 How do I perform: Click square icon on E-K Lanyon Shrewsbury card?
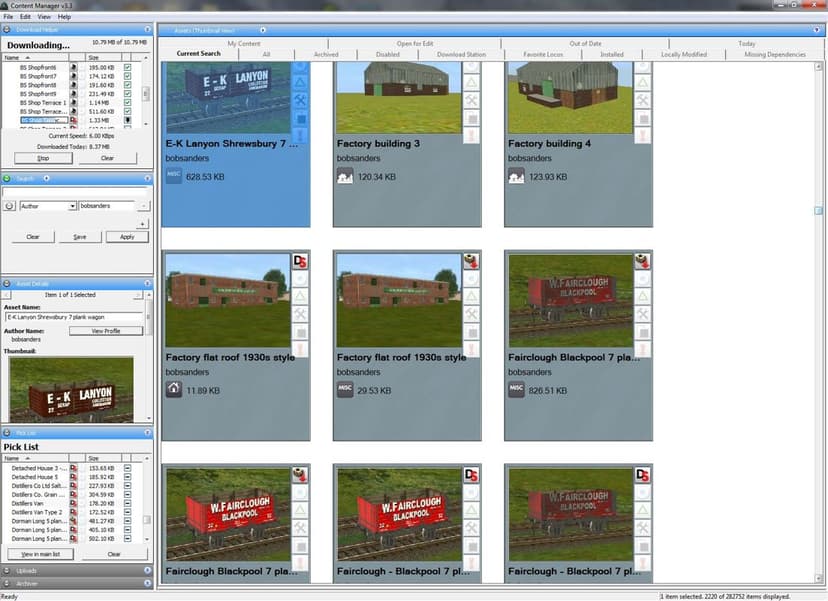coord(300,118)
